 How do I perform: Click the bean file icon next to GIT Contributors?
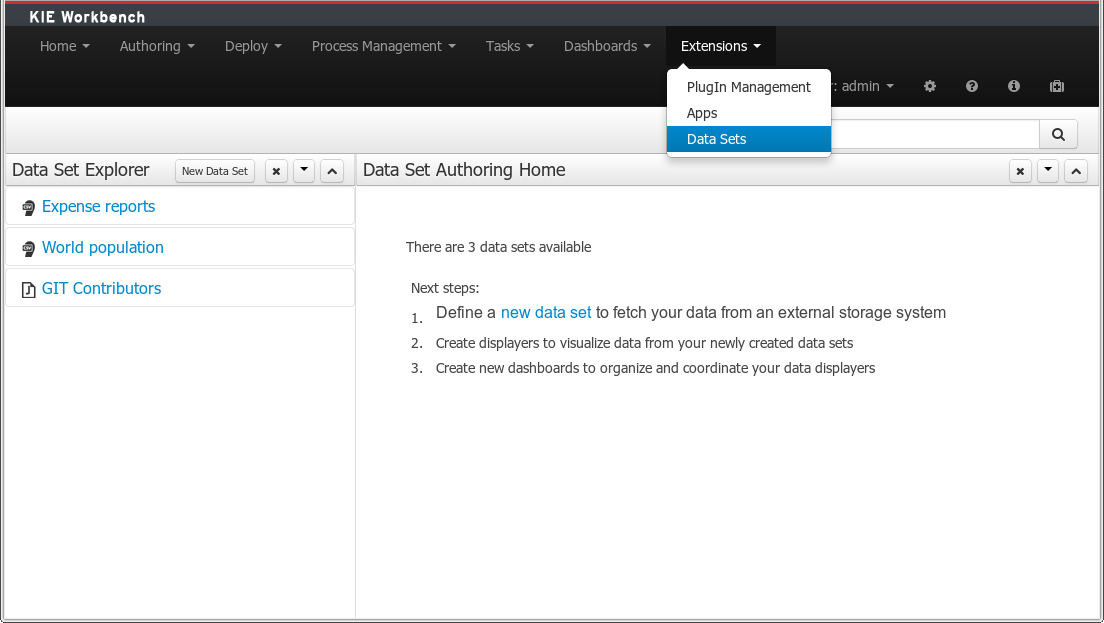click(x=27, y=288)
